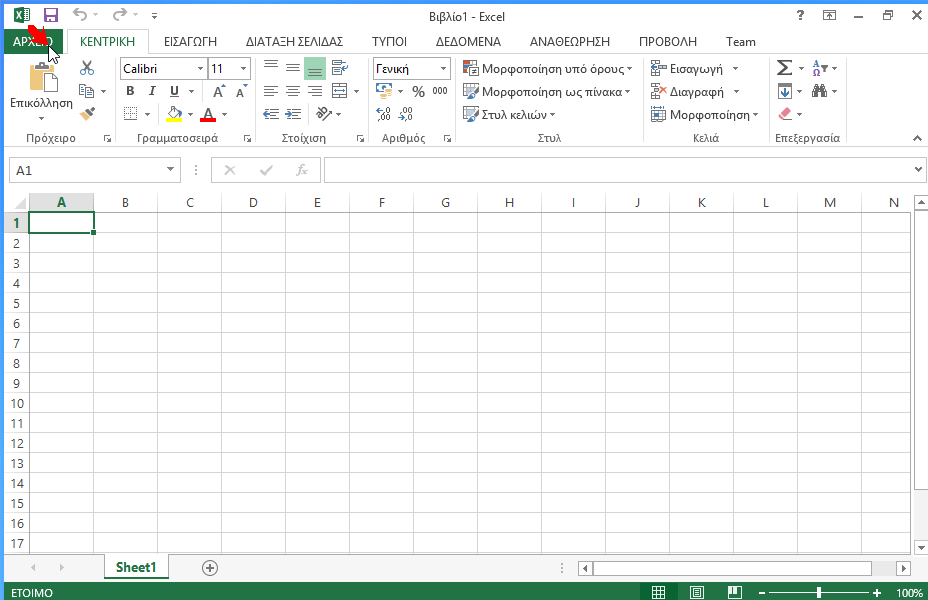Click the borders icon in Γραμματοσειρά group
Screen dimensions: 928x600
[x=130, y=114]
